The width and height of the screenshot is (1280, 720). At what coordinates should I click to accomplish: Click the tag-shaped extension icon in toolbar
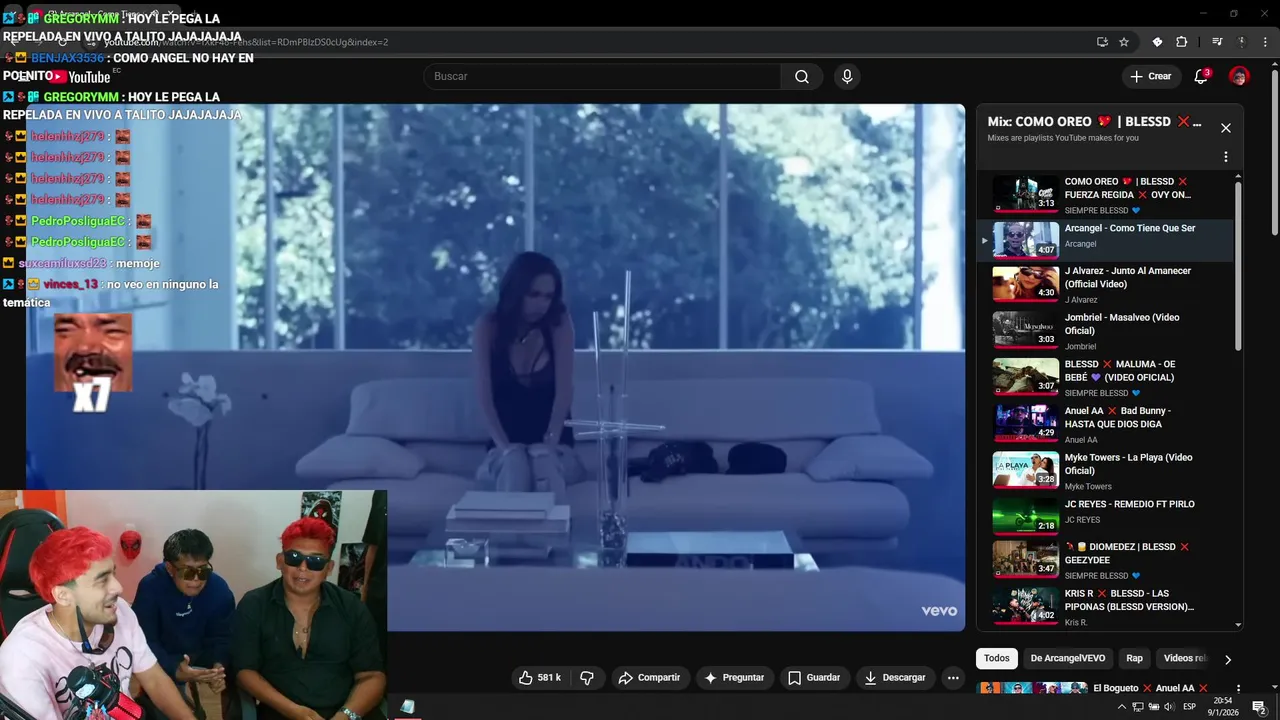(x=1157, y=42)
